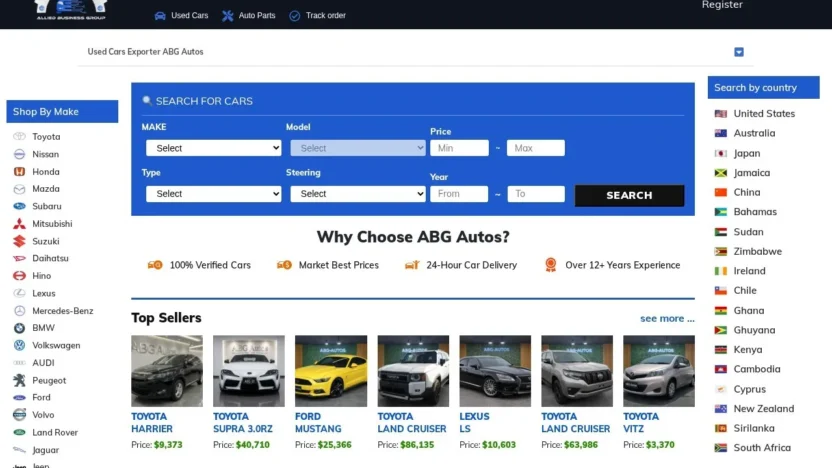Viewport: 832px width, 468px height.
Task: Click the Register link
Action: [722, 5]
